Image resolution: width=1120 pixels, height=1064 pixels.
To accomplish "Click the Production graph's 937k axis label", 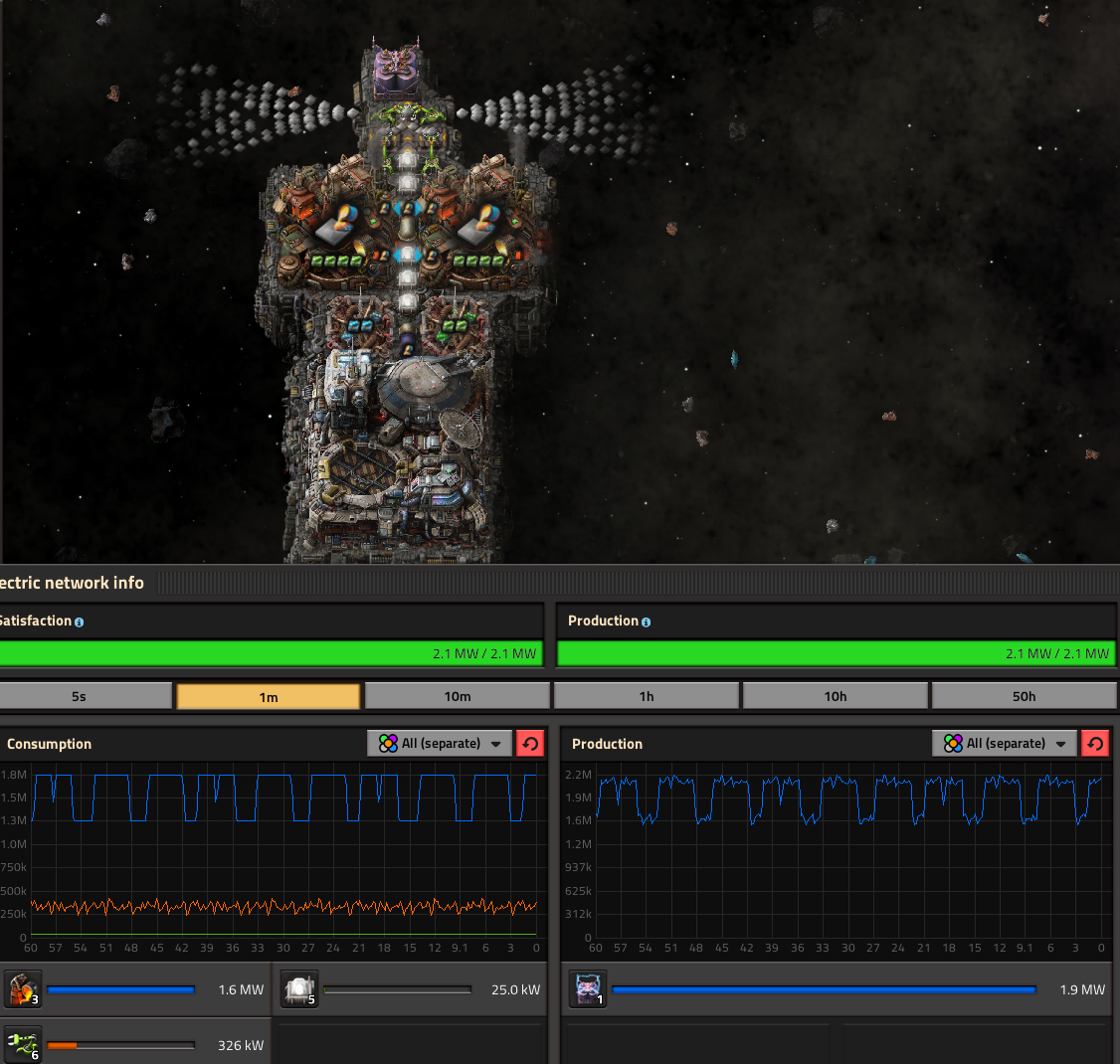I will point(578,867).
